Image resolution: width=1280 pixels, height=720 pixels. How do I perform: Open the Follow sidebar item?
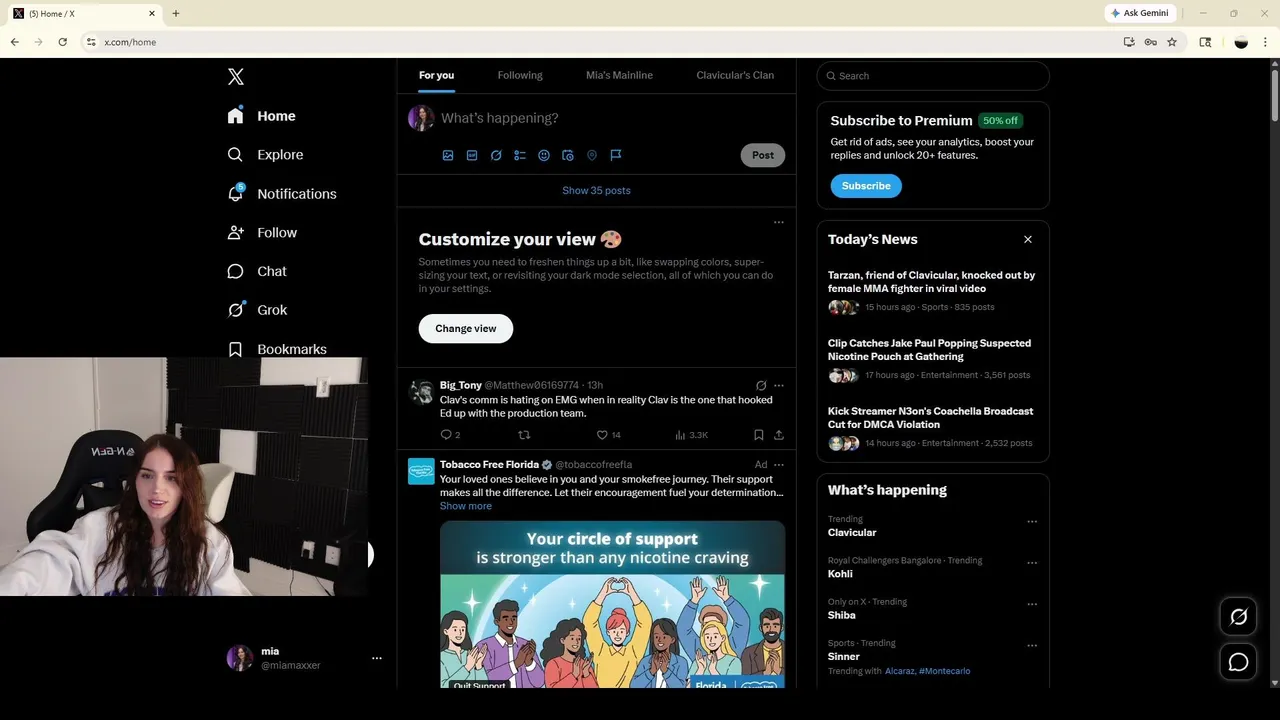click(262, 232)
